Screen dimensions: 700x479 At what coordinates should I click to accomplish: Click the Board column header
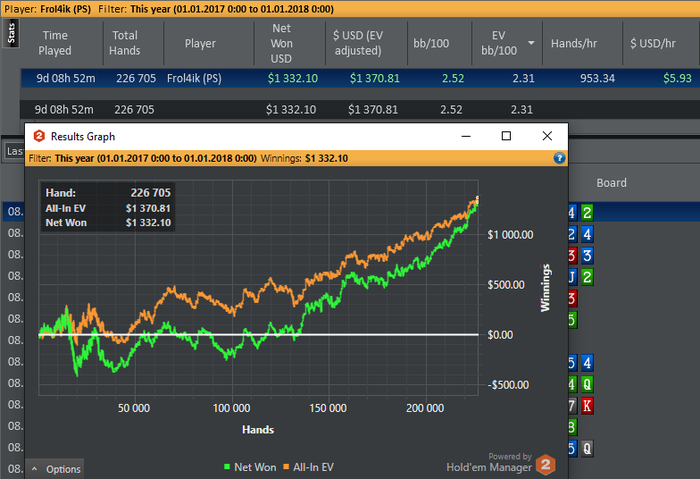pos(612,183)
